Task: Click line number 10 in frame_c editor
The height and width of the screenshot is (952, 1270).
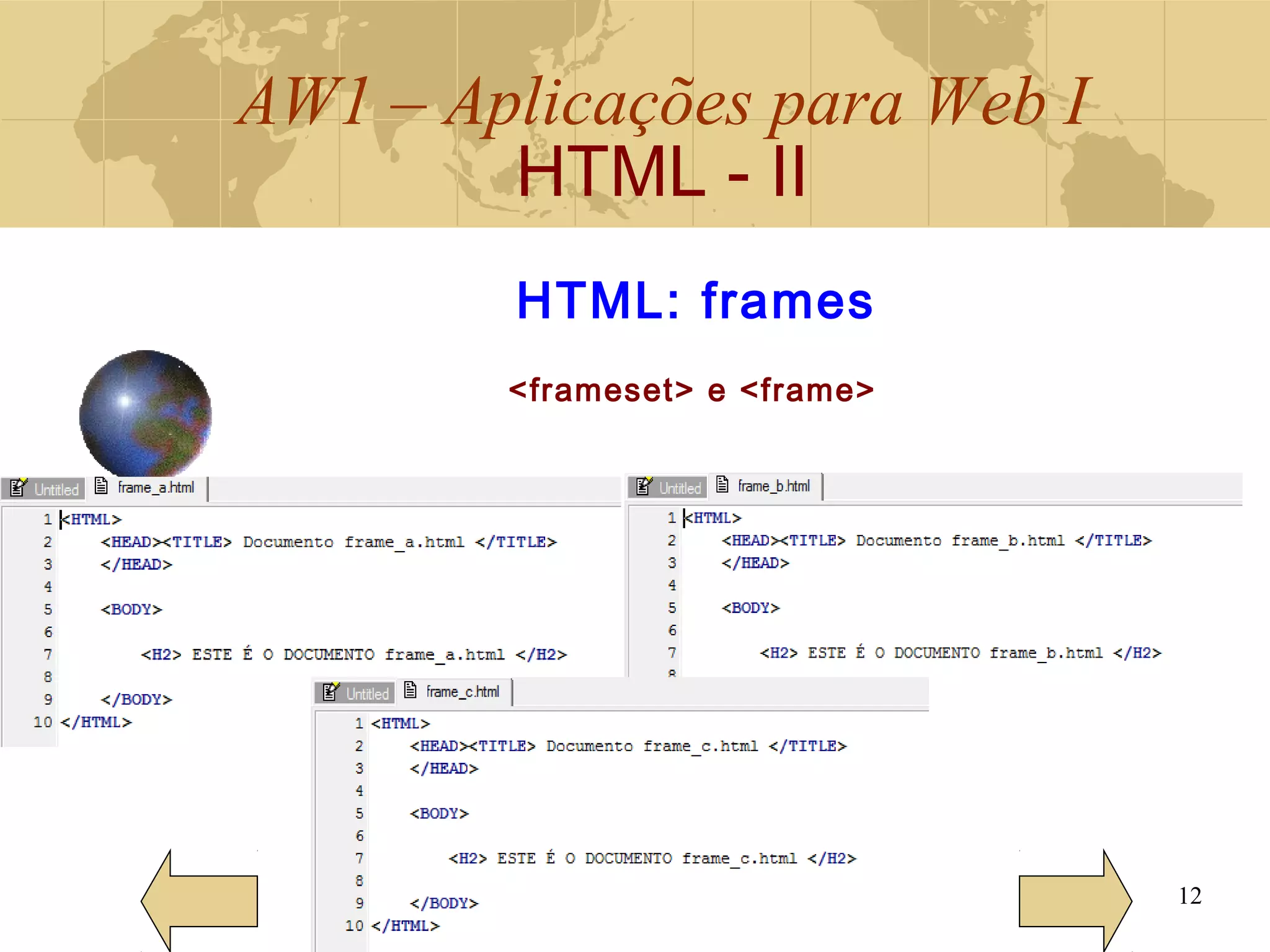Action: (x=354, y=925)
